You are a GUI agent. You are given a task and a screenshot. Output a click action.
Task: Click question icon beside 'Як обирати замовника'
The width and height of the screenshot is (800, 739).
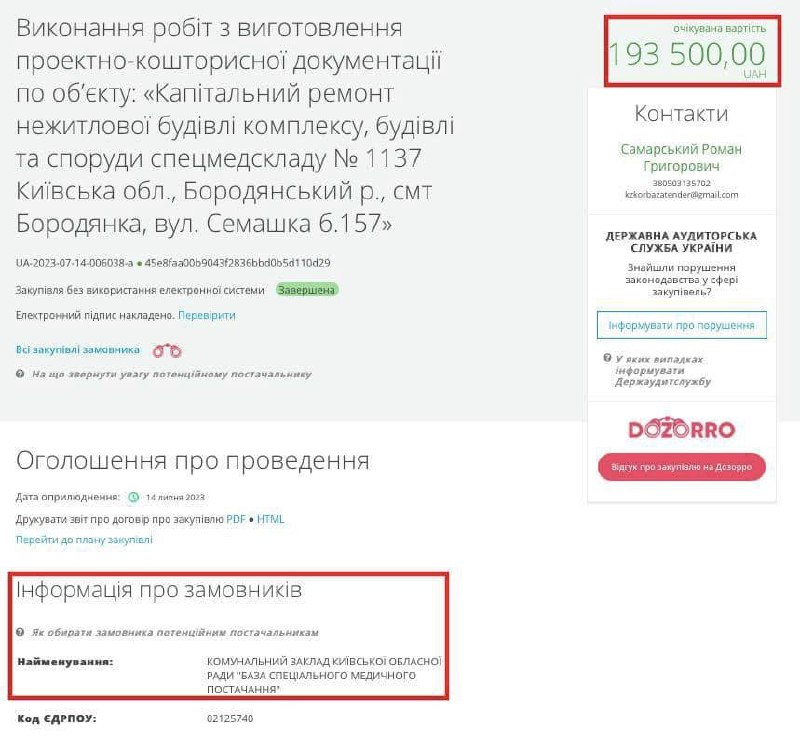click(x=21, y=633)
